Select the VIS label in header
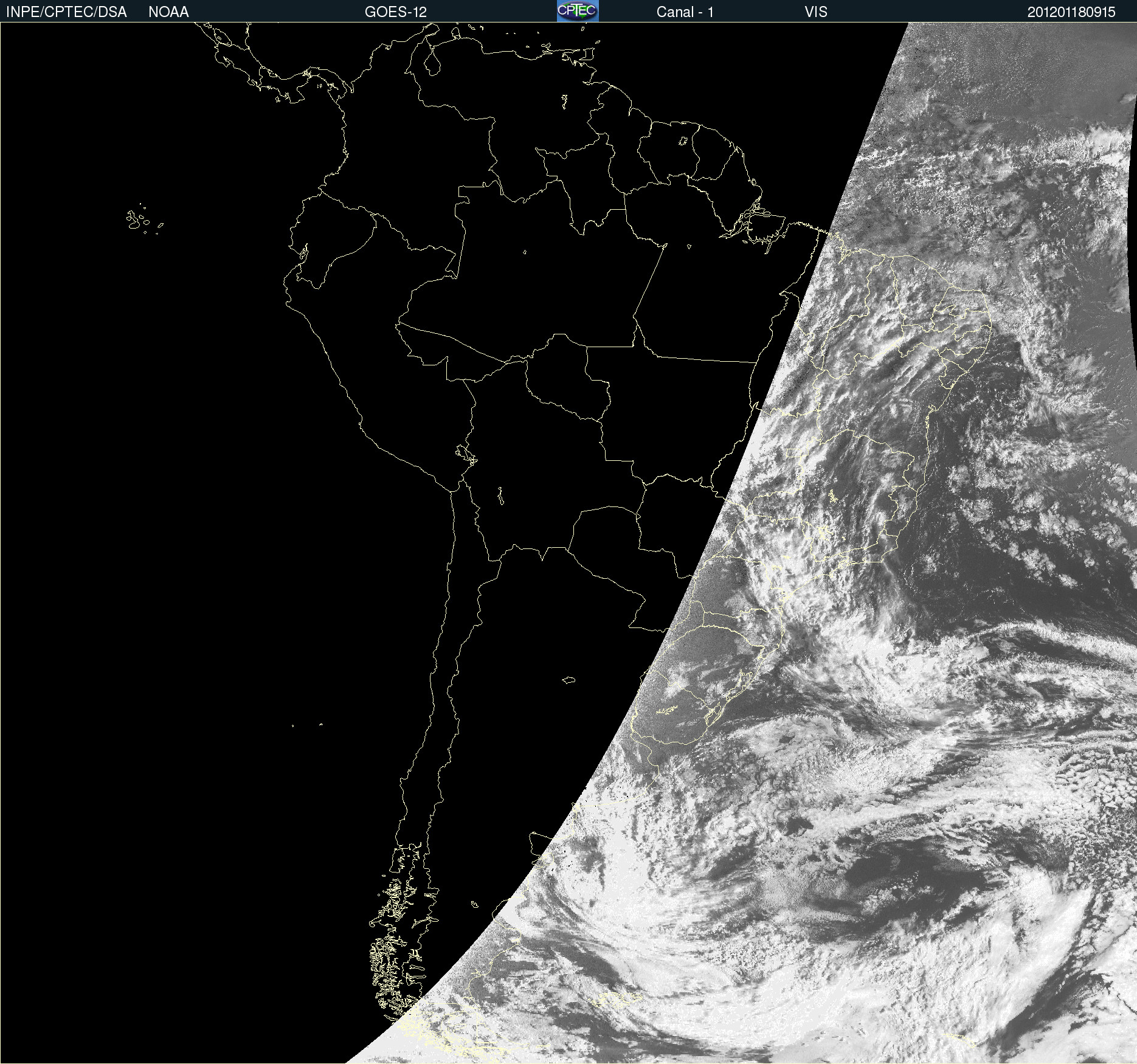 [815, 12]
